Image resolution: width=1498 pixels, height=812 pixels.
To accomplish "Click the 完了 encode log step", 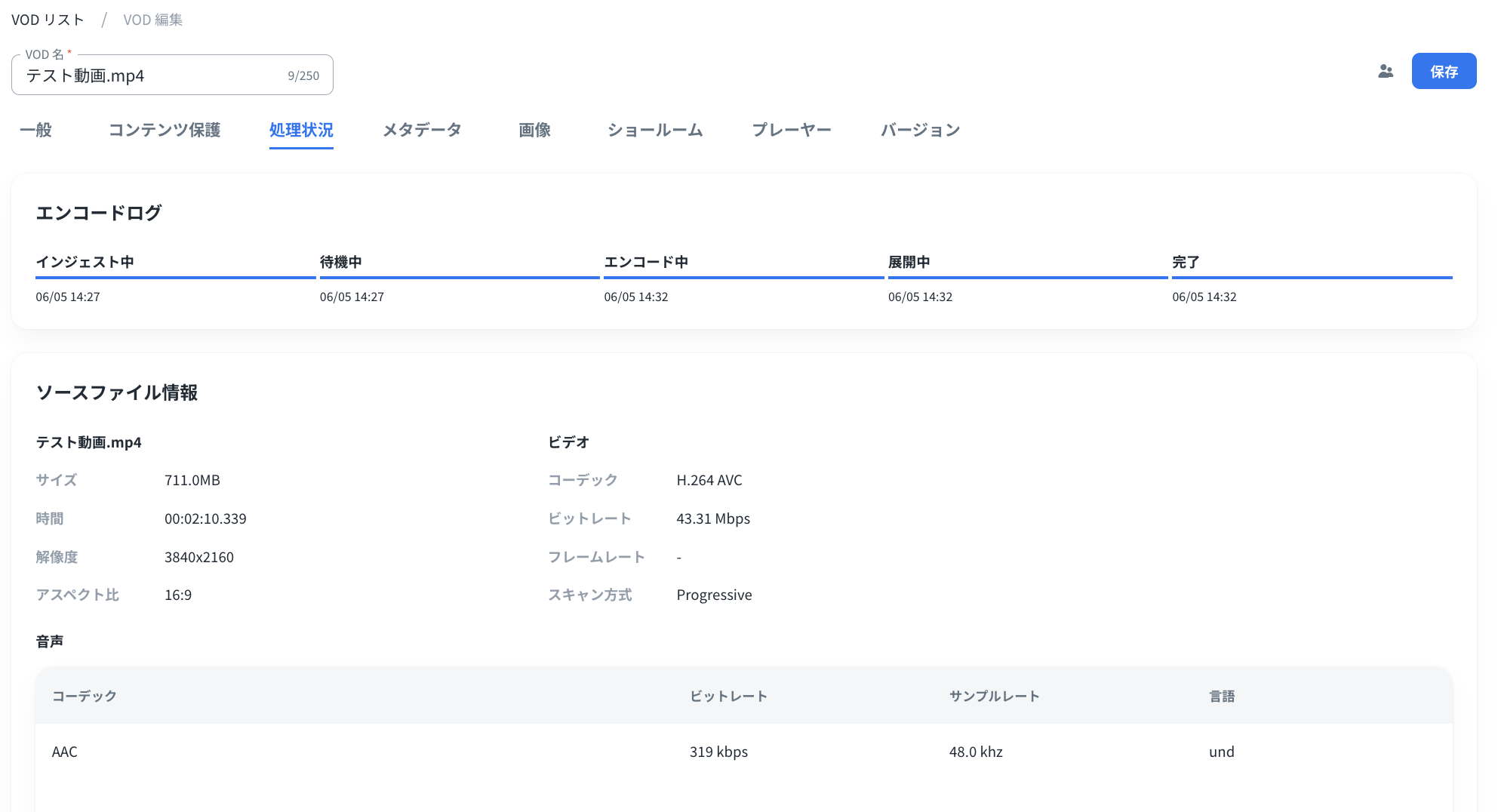I will tap(1186, 262).
